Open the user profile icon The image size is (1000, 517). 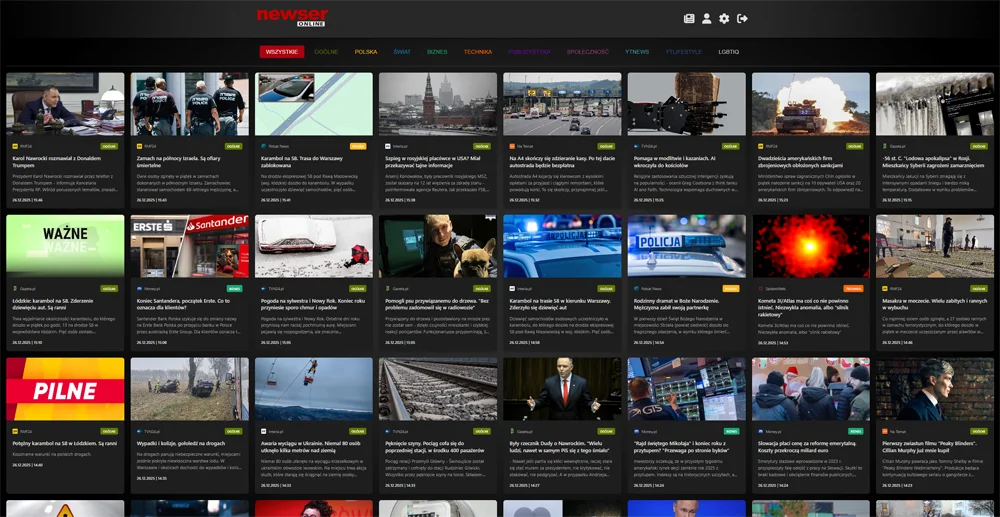pyautogui.click(x=707, y=18)
